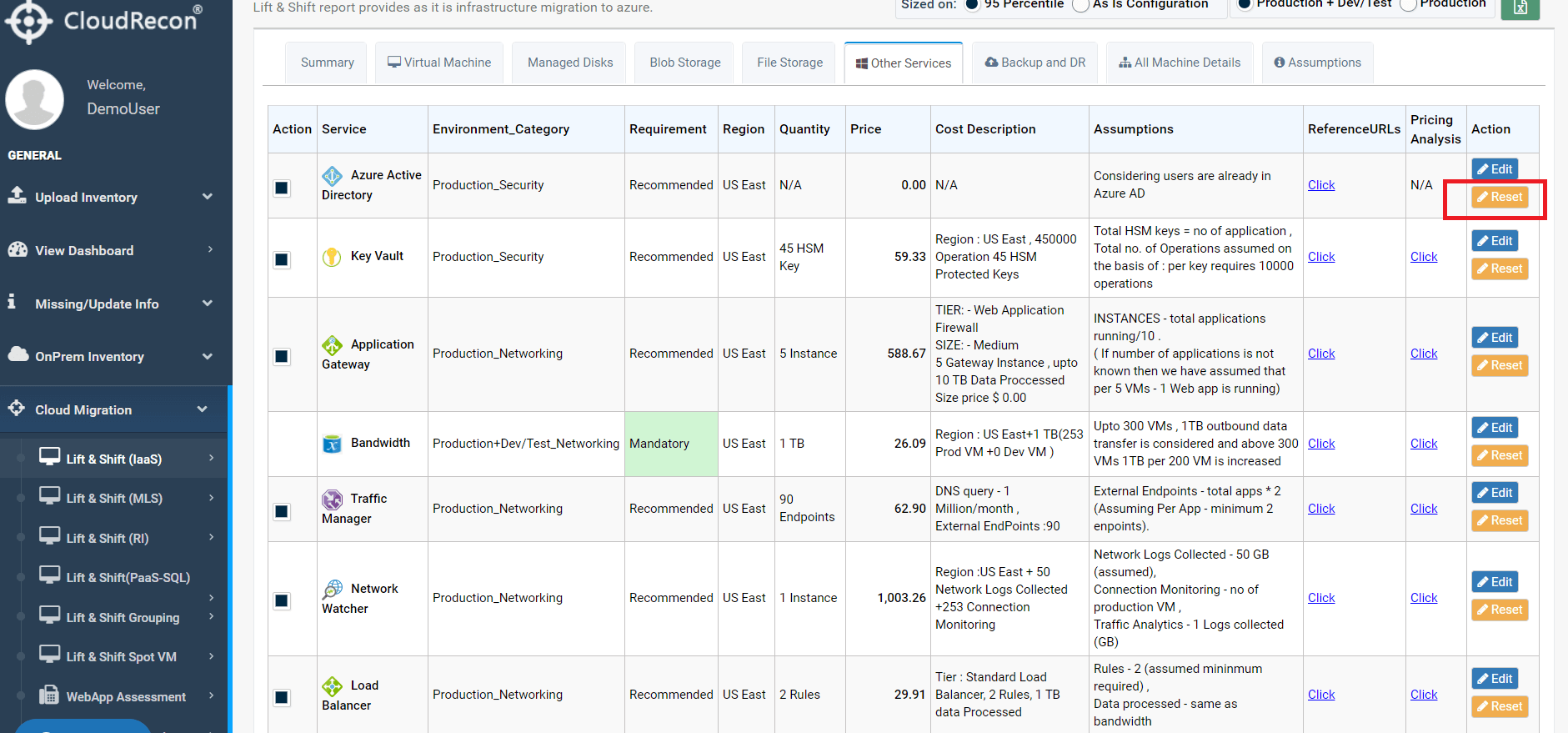The width and height of the screenshot is (1568, 733).
Task: Toggle checkbox for Load Balancer row
Action: [x=282, y=697]
